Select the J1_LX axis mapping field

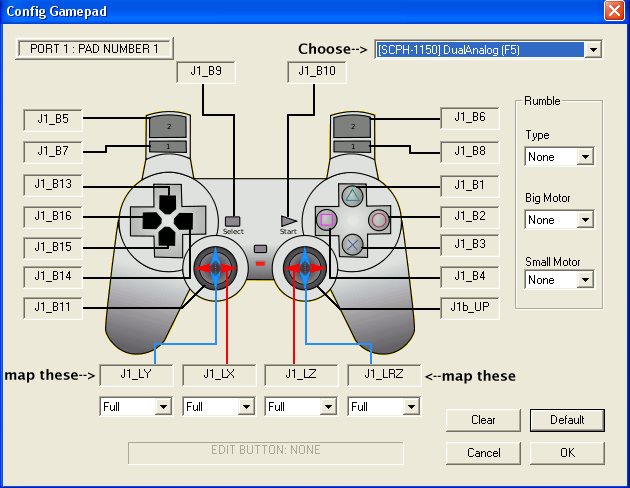[219, 375]
